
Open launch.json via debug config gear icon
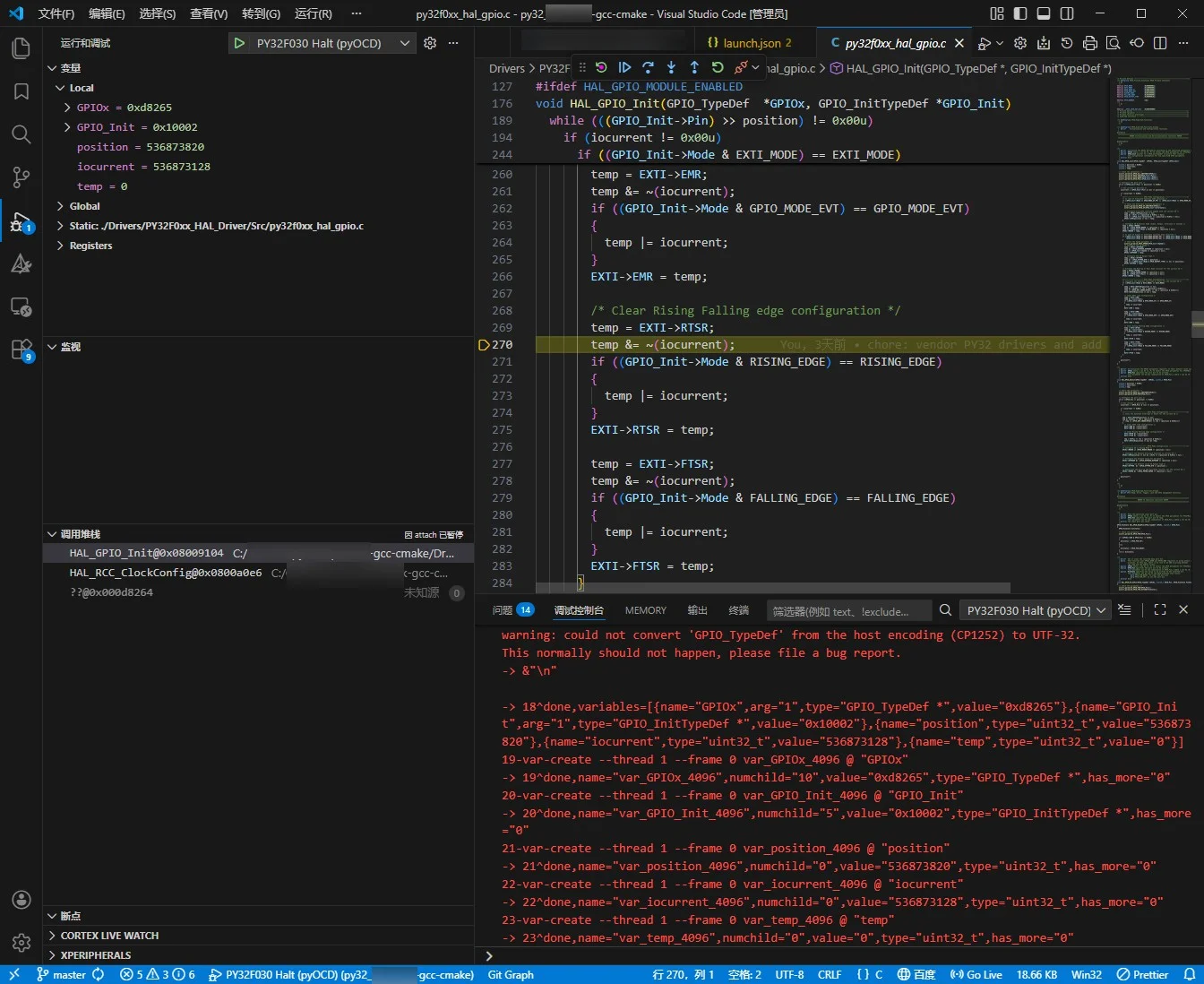point(430,43)
